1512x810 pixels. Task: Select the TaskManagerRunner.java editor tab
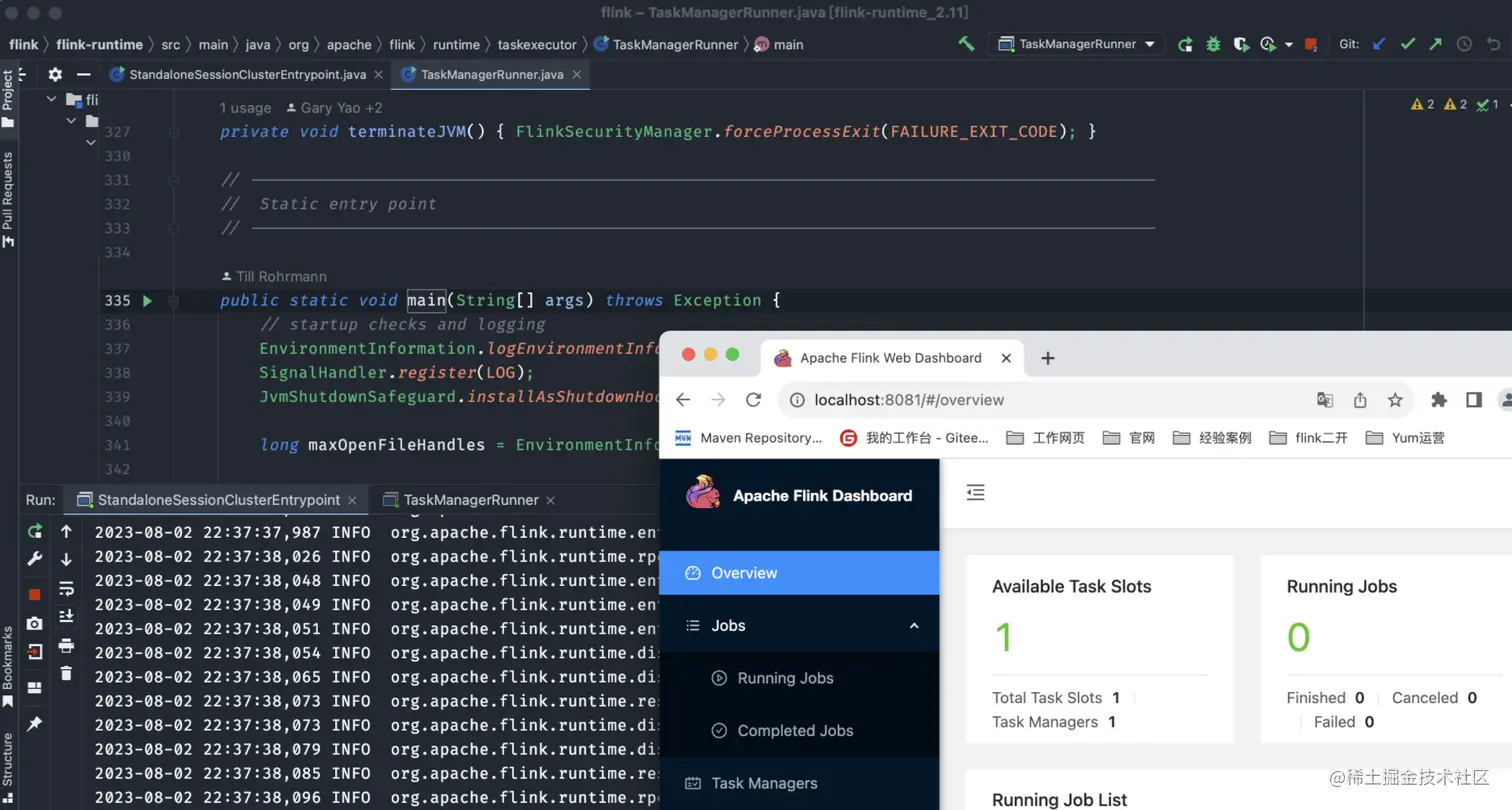click(x=492, y=74)
